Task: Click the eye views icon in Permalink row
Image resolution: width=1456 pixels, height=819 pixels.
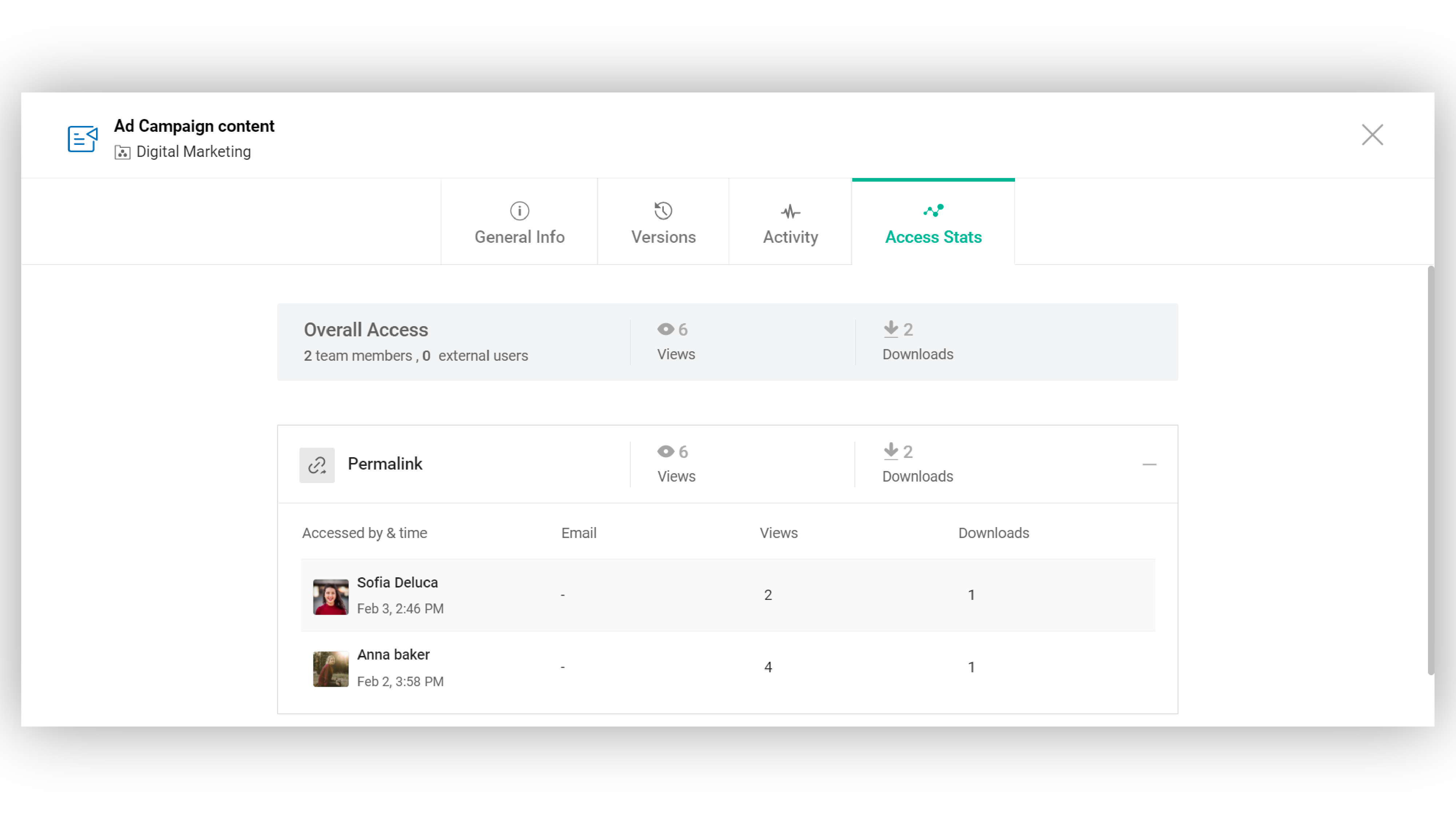Action: tap(665, 451)
